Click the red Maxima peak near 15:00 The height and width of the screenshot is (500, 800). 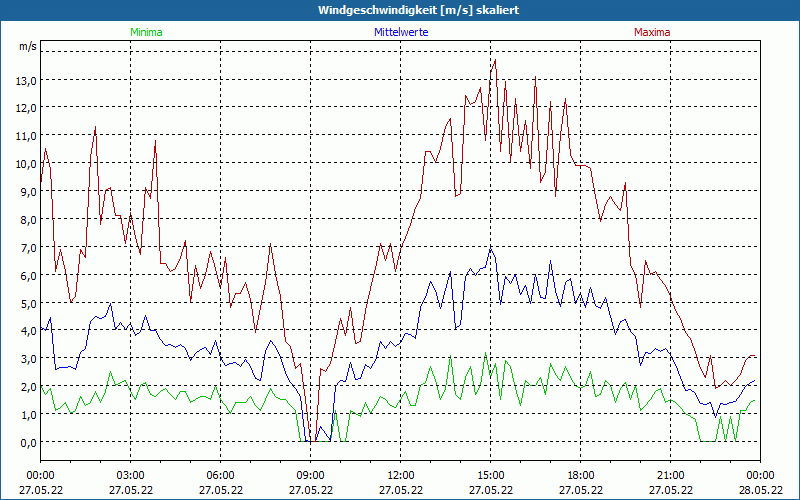coord(495,60)
